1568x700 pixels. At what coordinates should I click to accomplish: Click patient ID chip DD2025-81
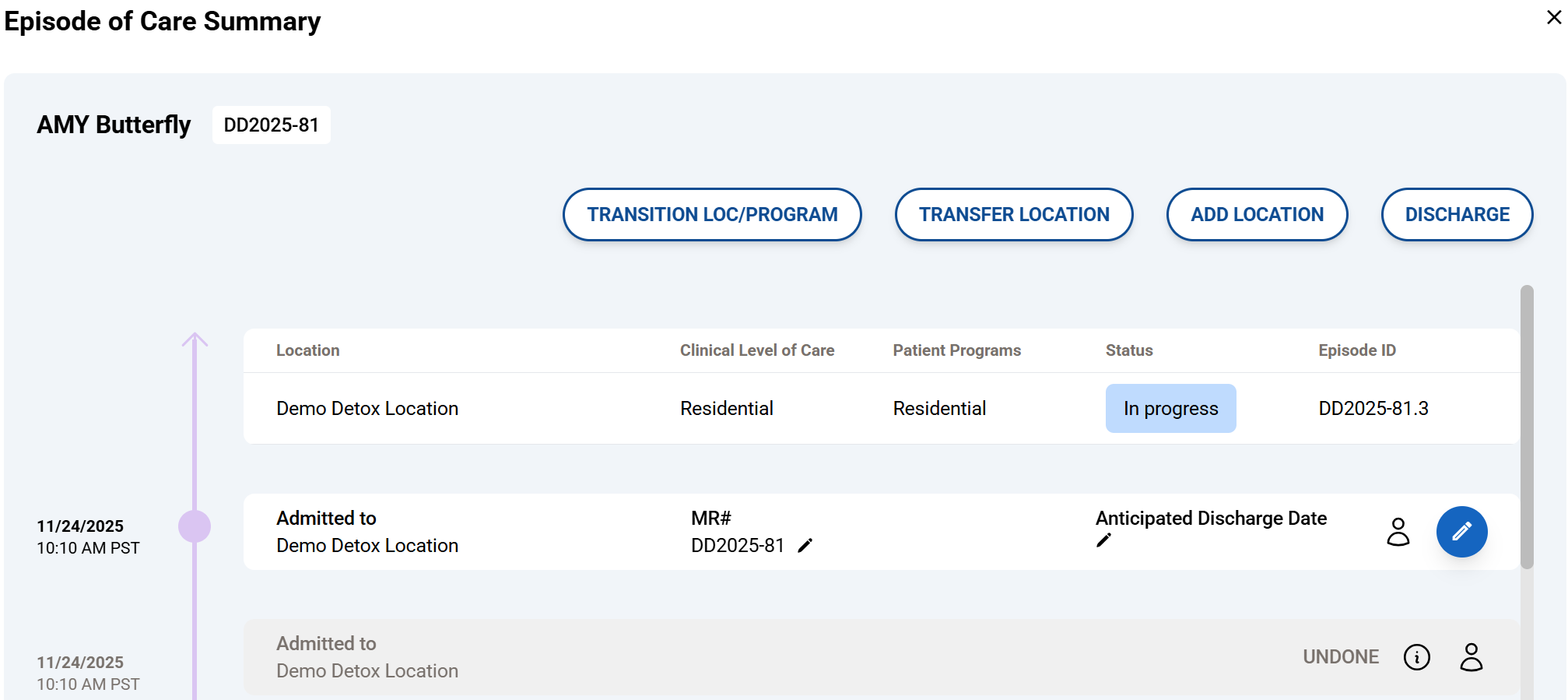[x=272, y=125]
